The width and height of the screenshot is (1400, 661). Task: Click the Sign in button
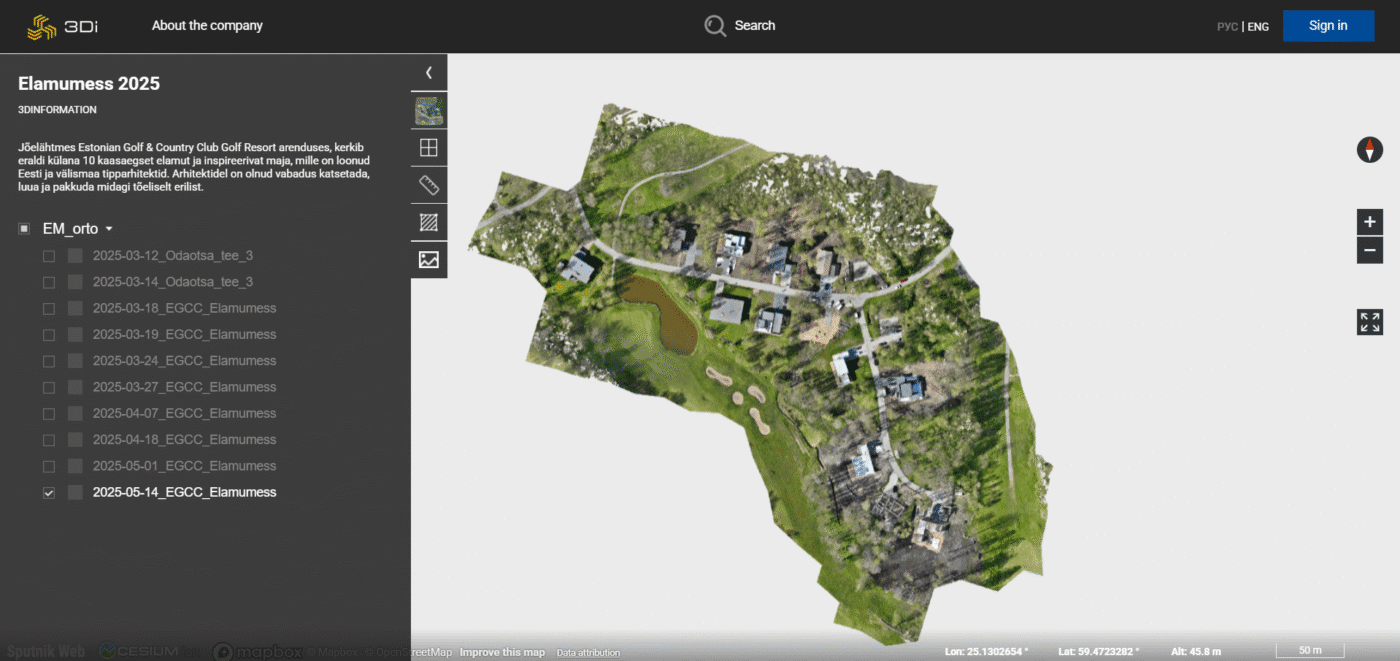click(1327, 26)
